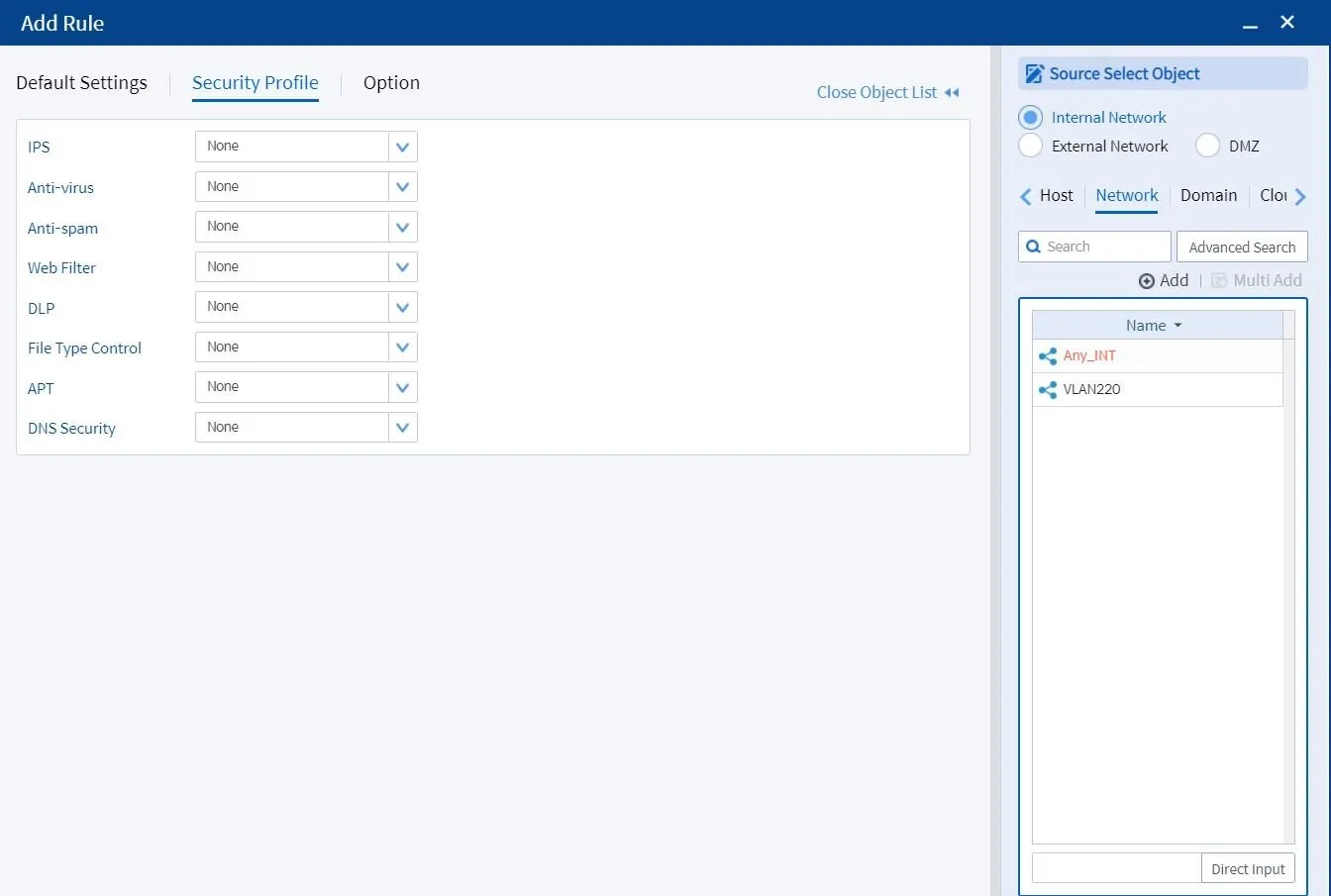1331x896 pixels.
Task: Click the Source Select Object heading
Action: 1124,74
